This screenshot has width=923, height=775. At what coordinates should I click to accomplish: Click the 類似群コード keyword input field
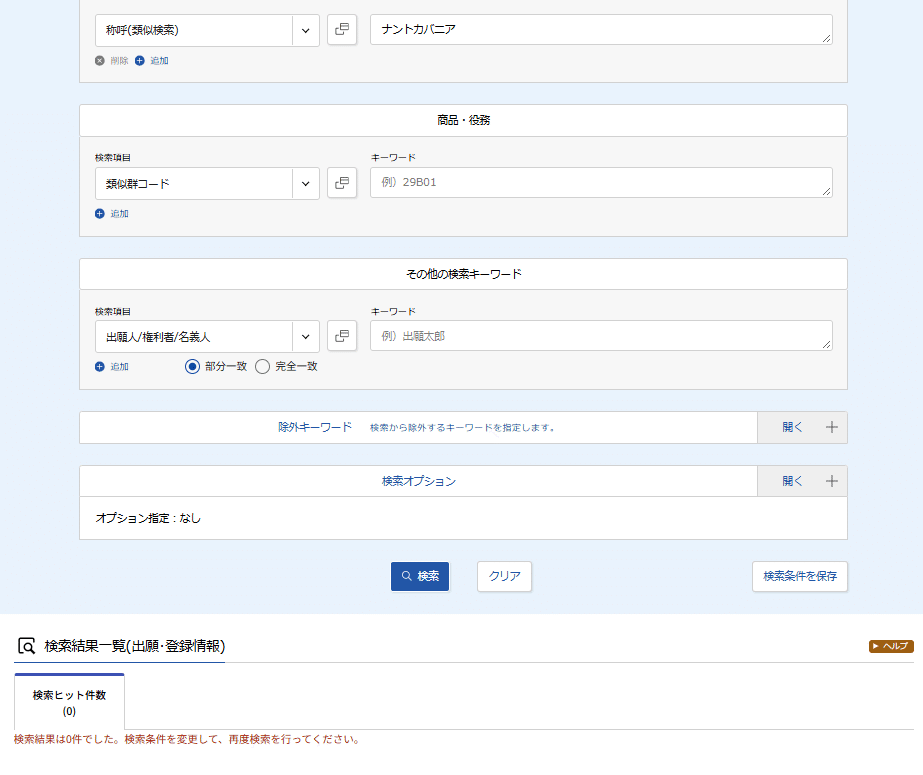pyautogui.click(x=601, y=182)
